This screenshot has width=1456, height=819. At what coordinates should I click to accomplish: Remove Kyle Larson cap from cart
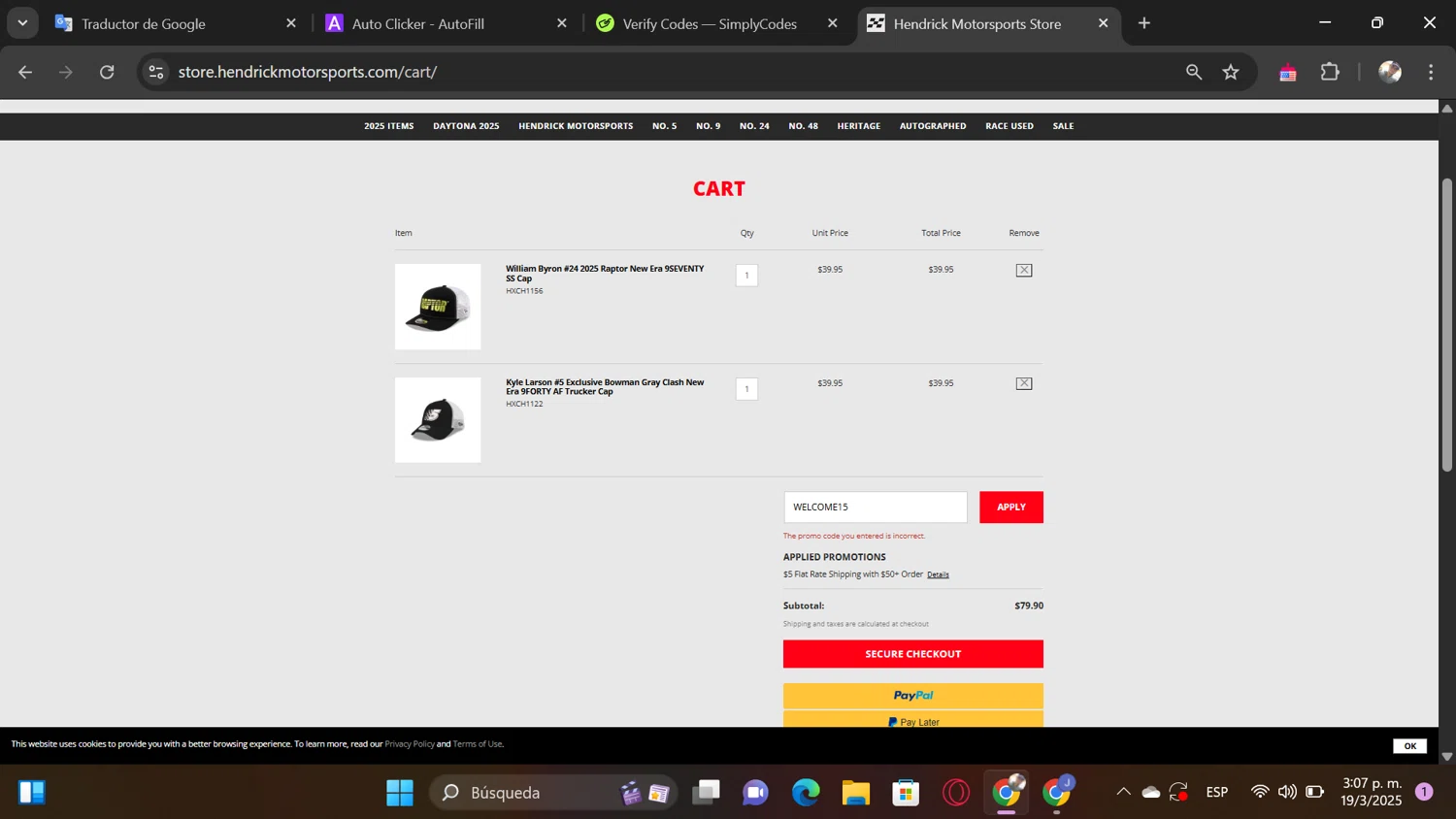[x=1024, y=383]
